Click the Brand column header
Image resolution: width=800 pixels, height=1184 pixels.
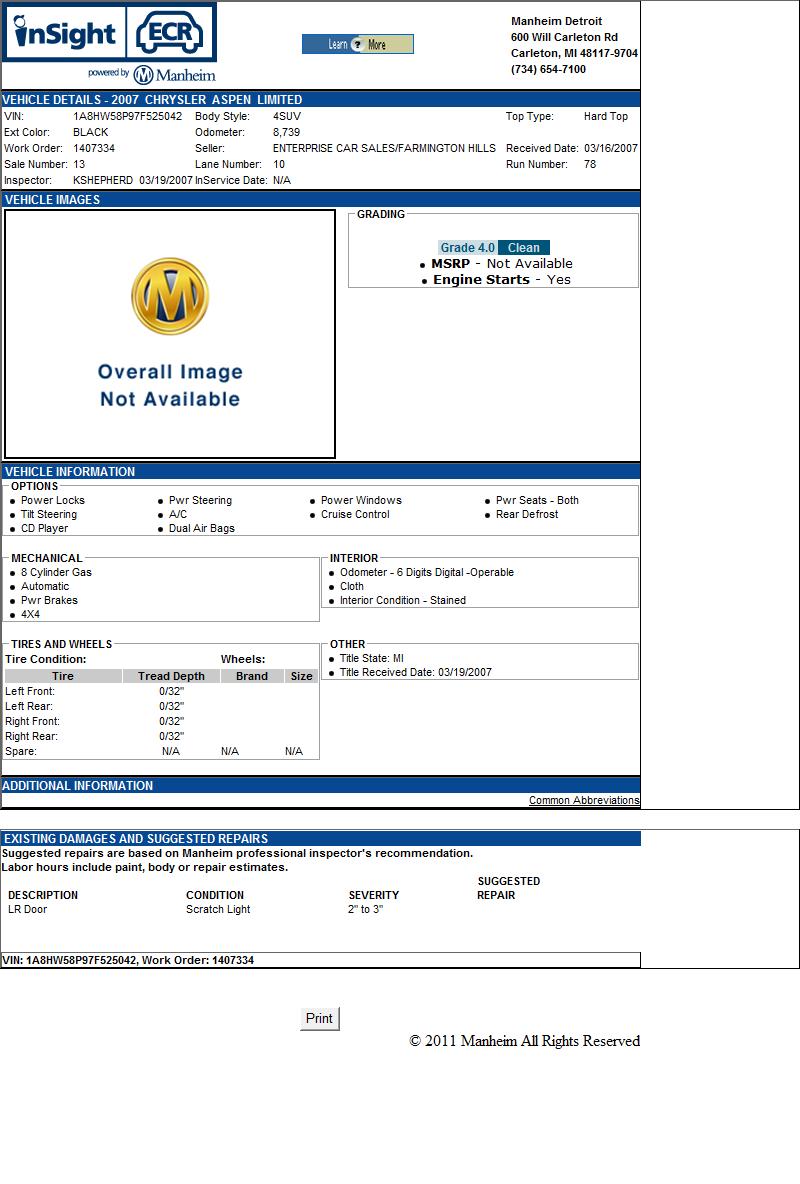[252, 677]
